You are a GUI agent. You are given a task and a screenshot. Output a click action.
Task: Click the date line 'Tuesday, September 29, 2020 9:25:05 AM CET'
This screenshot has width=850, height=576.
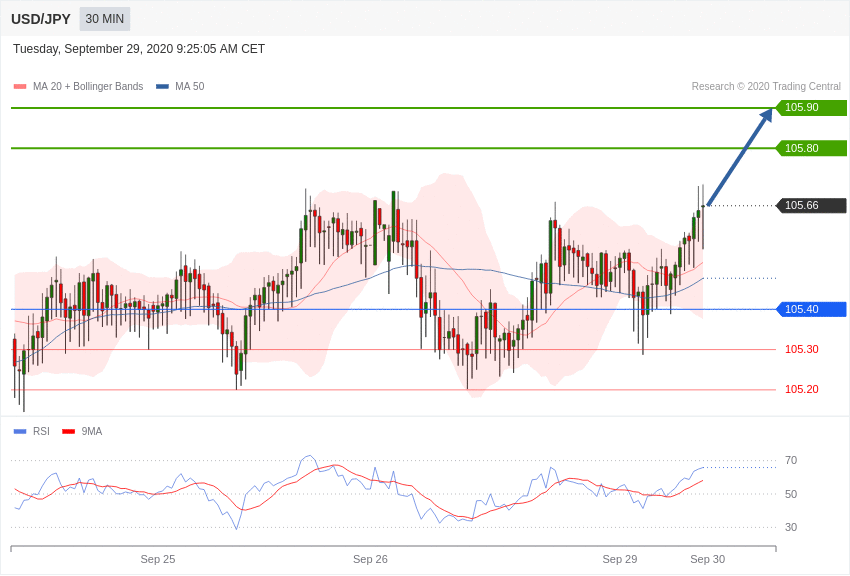139,49
